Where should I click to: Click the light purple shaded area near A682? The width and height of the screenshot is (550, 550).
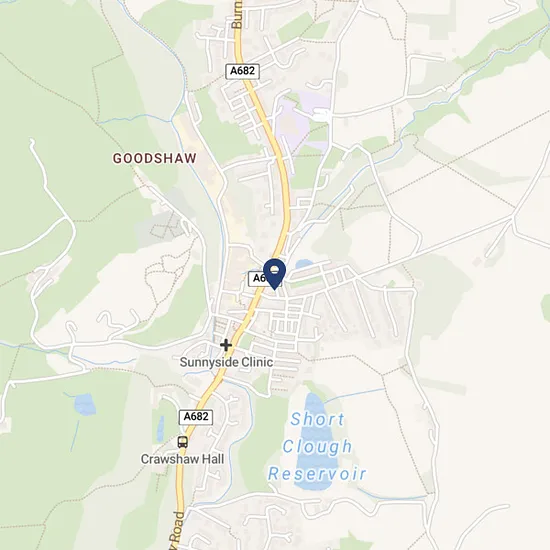[302, 118]
